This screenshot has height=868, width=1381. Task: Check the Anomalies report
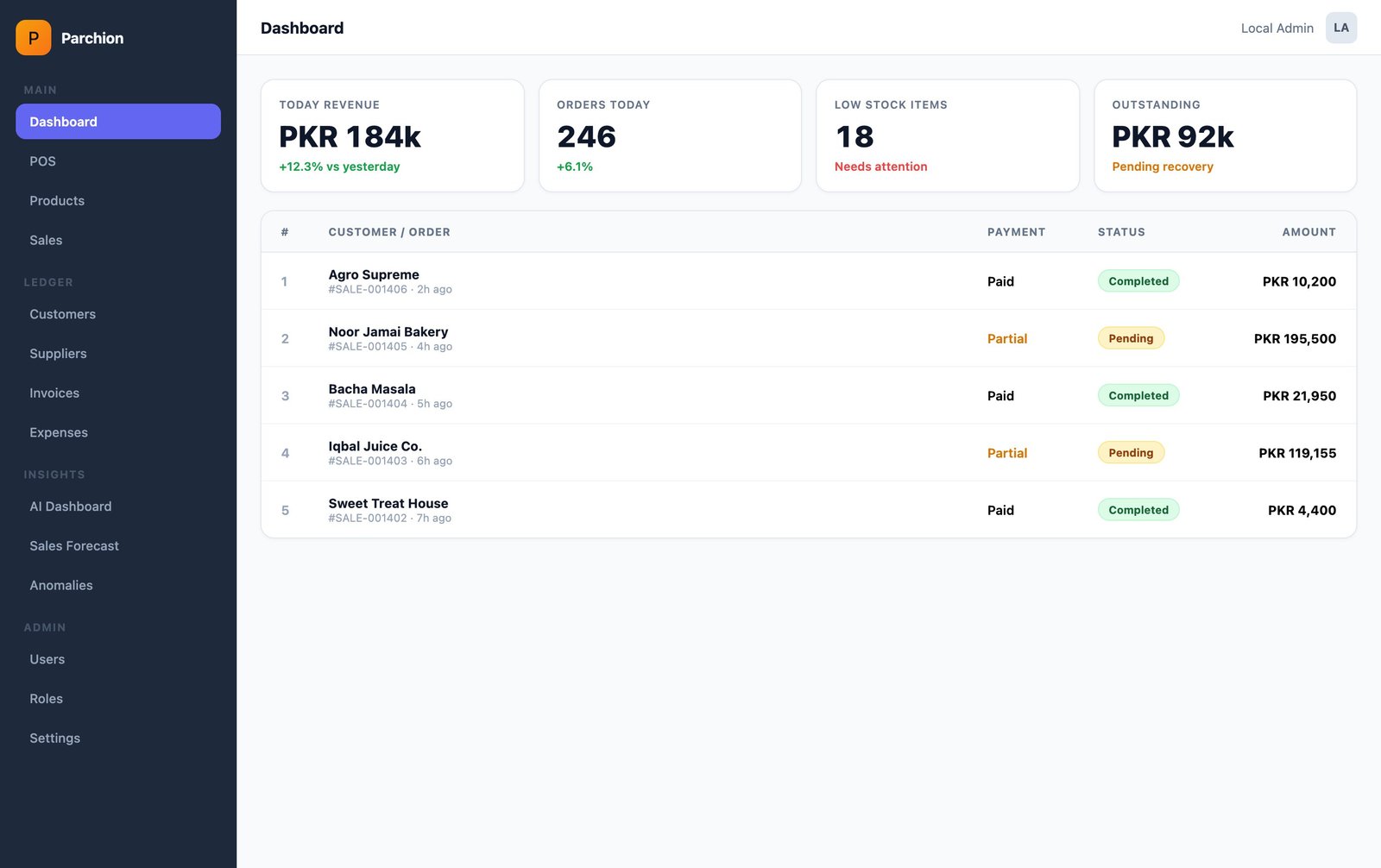(61, 585)
